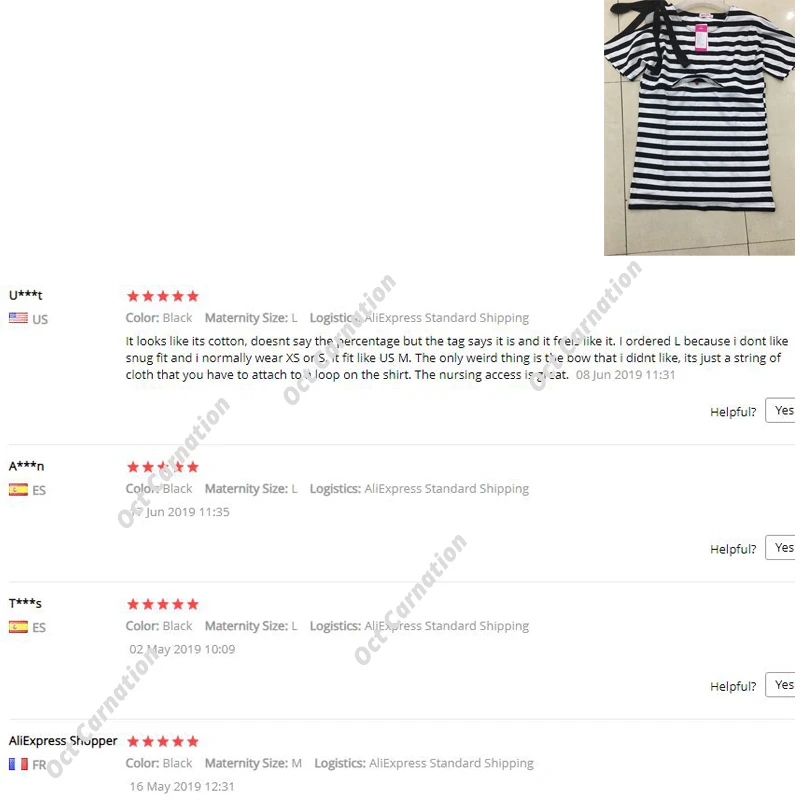Screen dimensions: 800x800
Task: Click the star rating on T***s's review
Action: 163,604
